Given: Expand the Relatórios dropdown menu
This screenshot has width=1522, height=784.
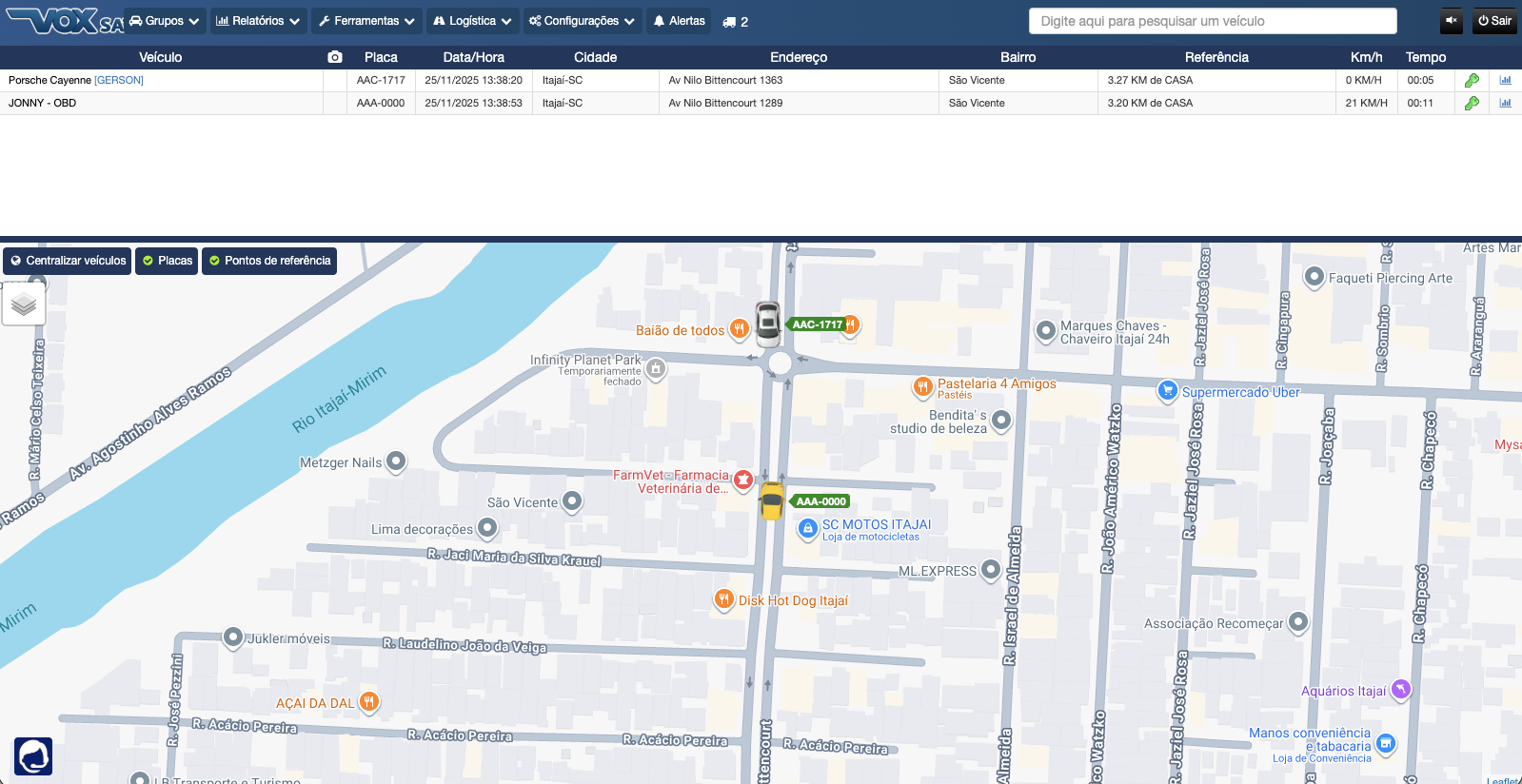Looking at the screenshot, I should click(258, 21).
